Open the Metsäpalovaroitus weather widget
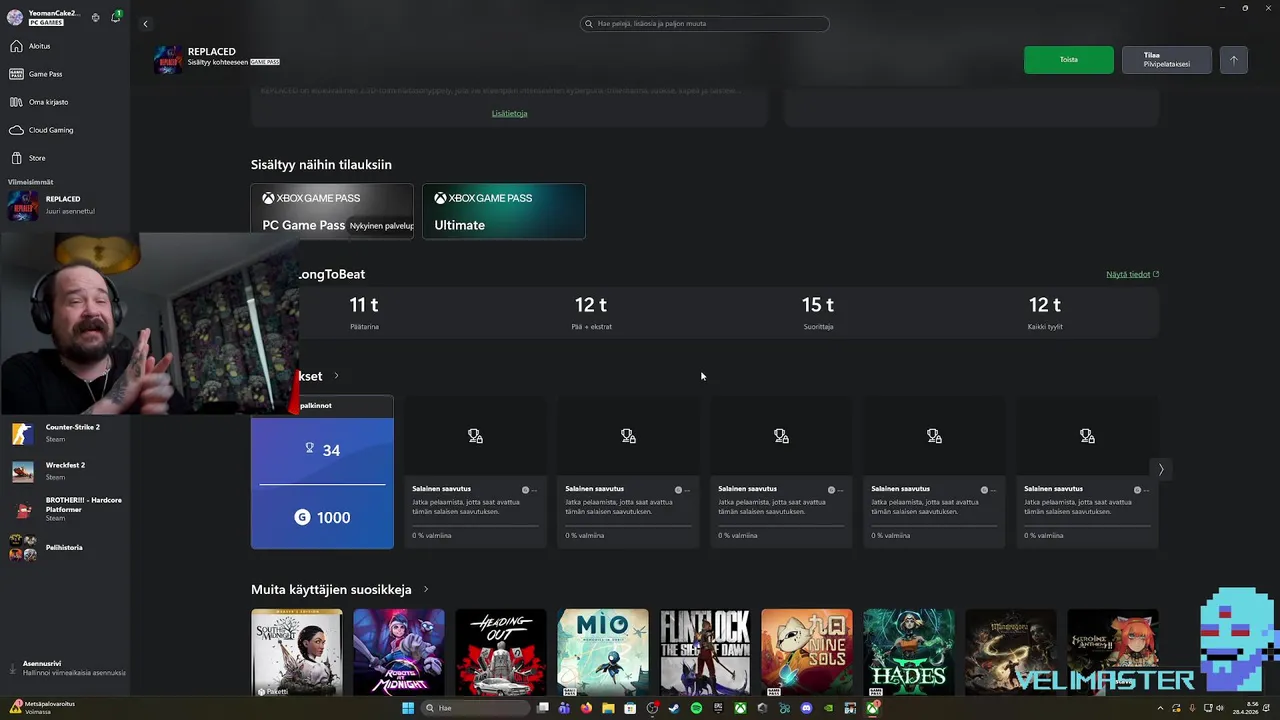This screenshot has width=1280, height=720. click(42, 708)
